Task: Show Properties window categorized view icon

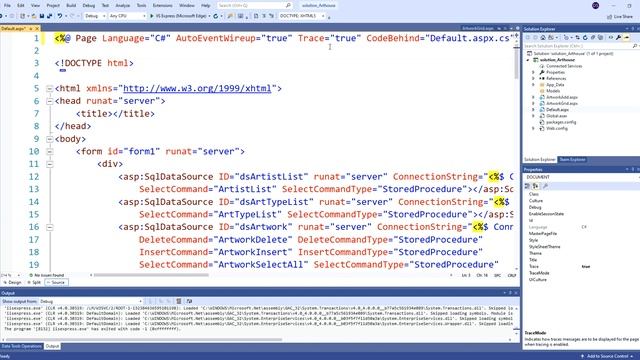Action: [x=527, y=186]
